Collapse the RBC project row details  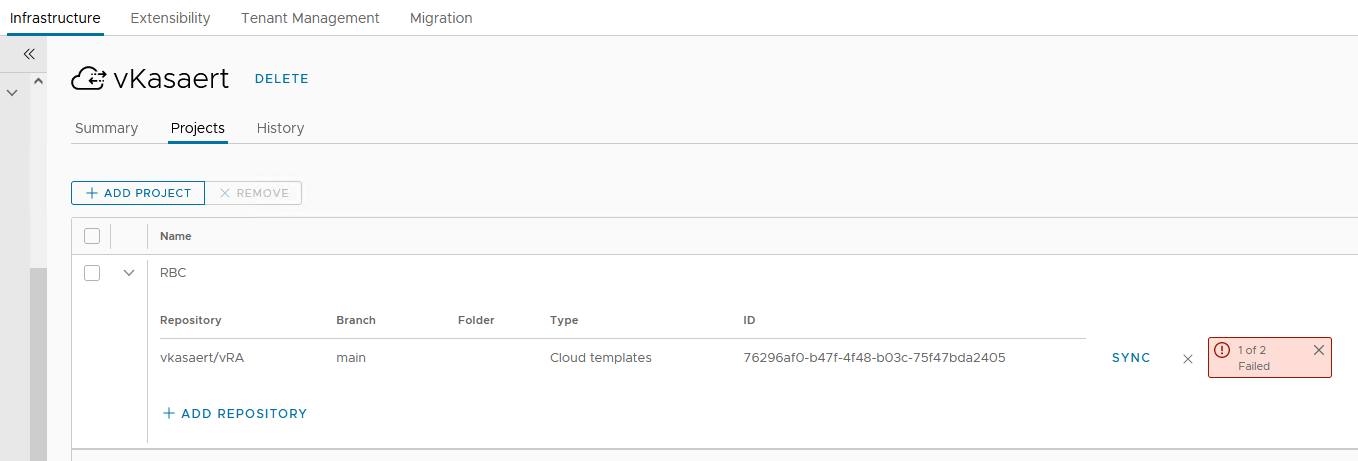tap(129, 273)
